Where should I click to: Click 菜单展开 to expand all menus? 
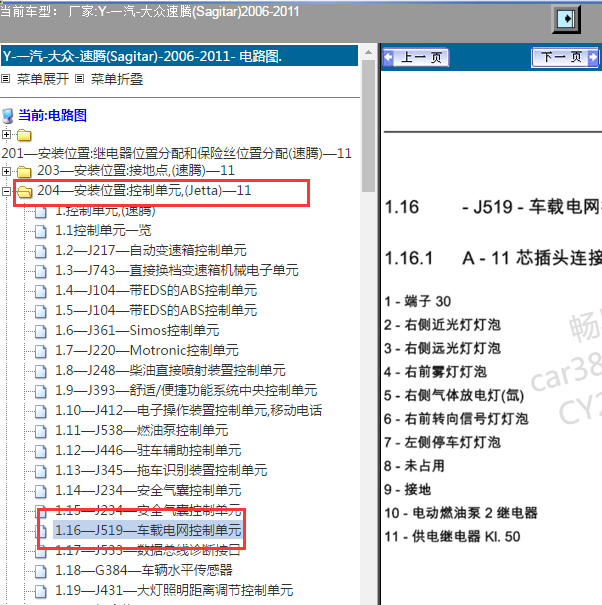pos(42,79)
